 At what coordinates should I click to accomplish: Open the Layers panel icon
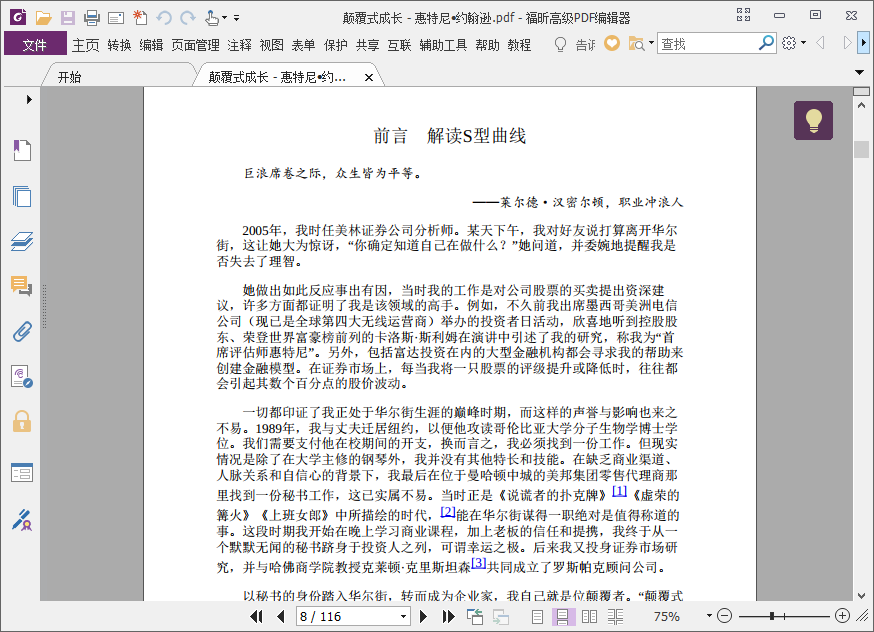coord(22,241)
